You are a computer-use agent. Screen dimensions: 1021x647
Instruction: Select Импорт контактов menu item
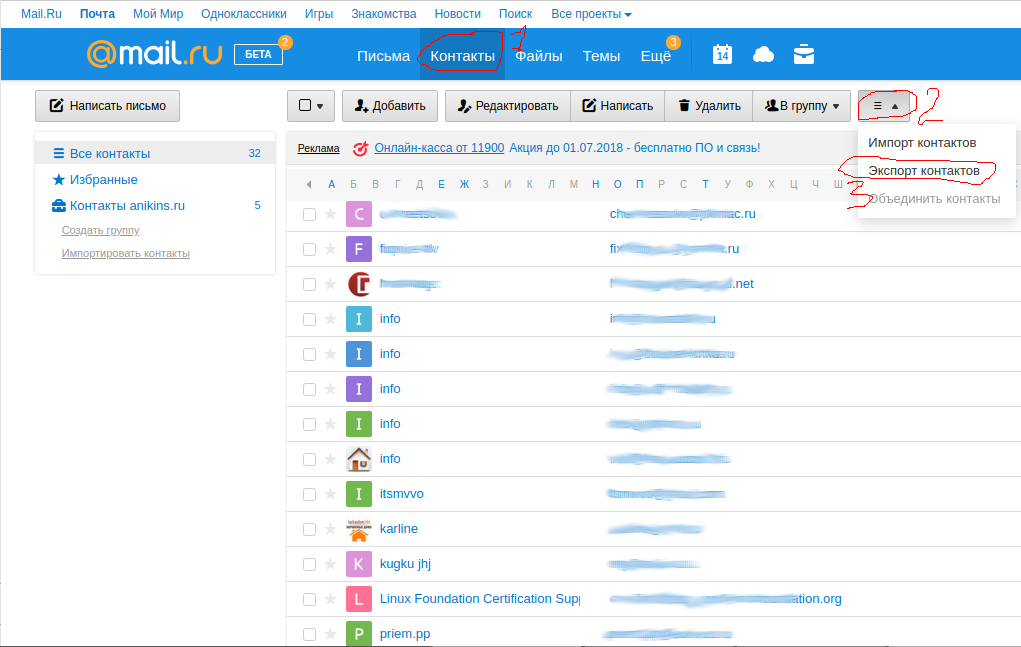pyautogui.click(x=922, y=143)
